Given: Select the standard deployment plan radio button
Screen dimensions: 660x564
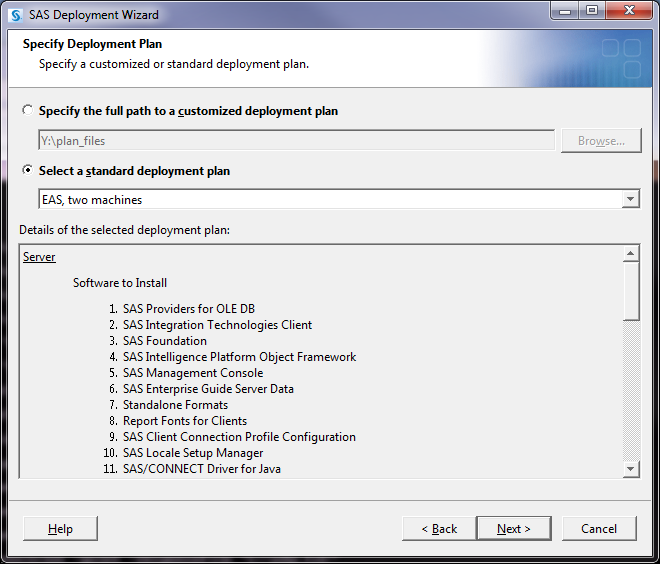Looking at the screenshot, I should [x=28, y=170].
